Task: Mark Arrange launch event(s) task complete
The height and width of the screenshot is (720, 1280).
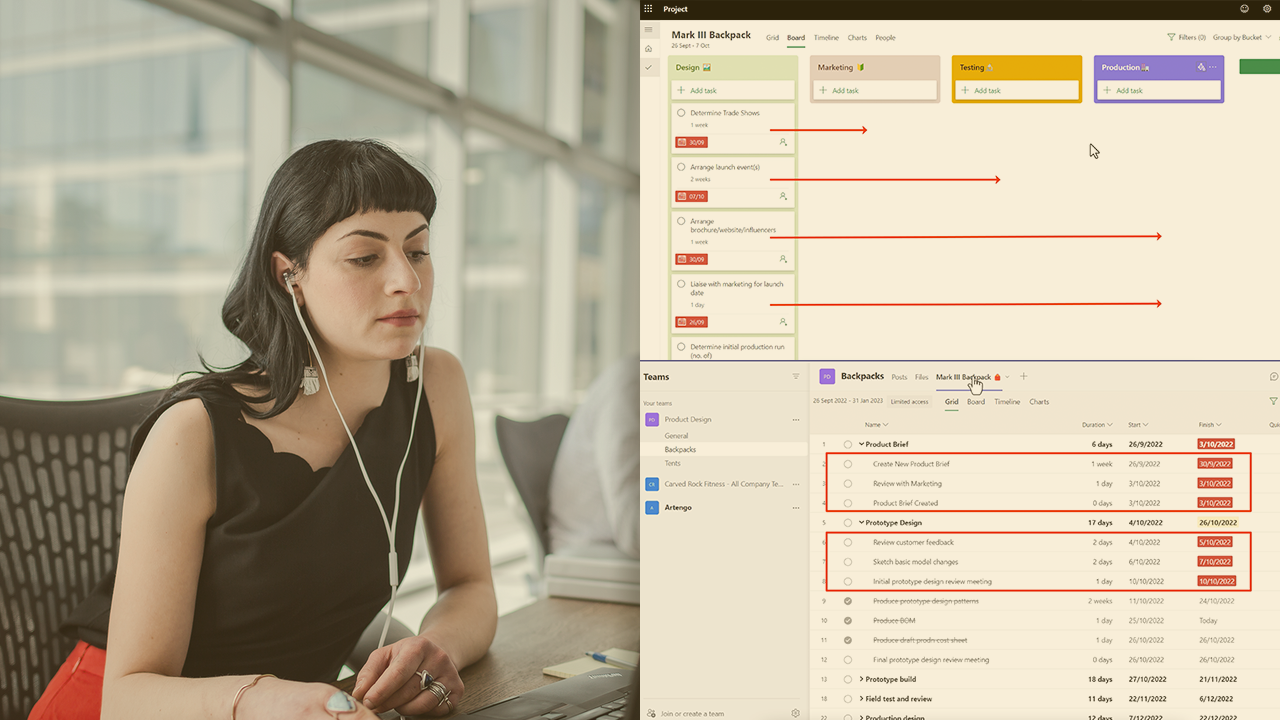Action: 681,167
